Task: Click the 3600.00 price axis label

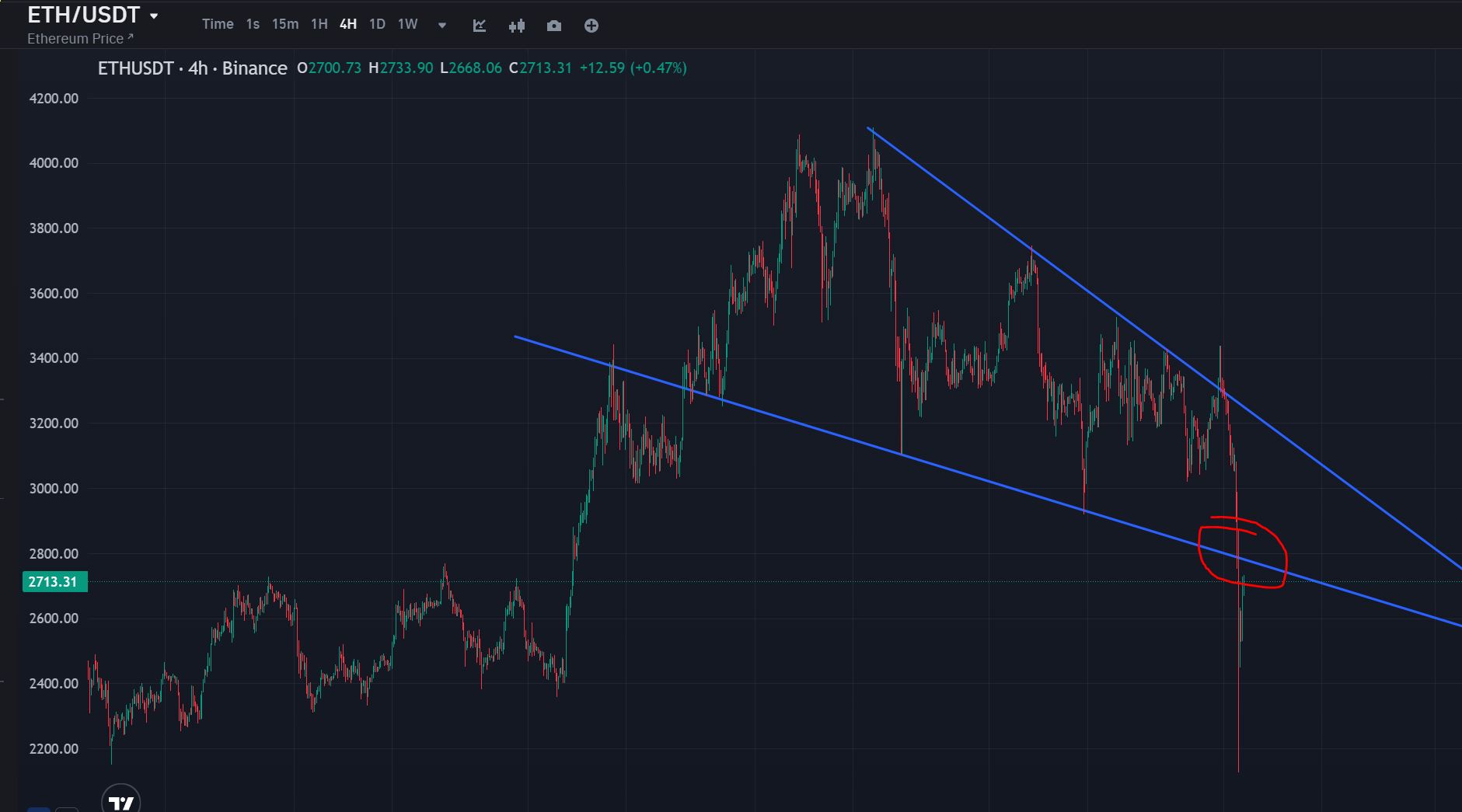Action: pyautogui.click(x=54, y=294)
